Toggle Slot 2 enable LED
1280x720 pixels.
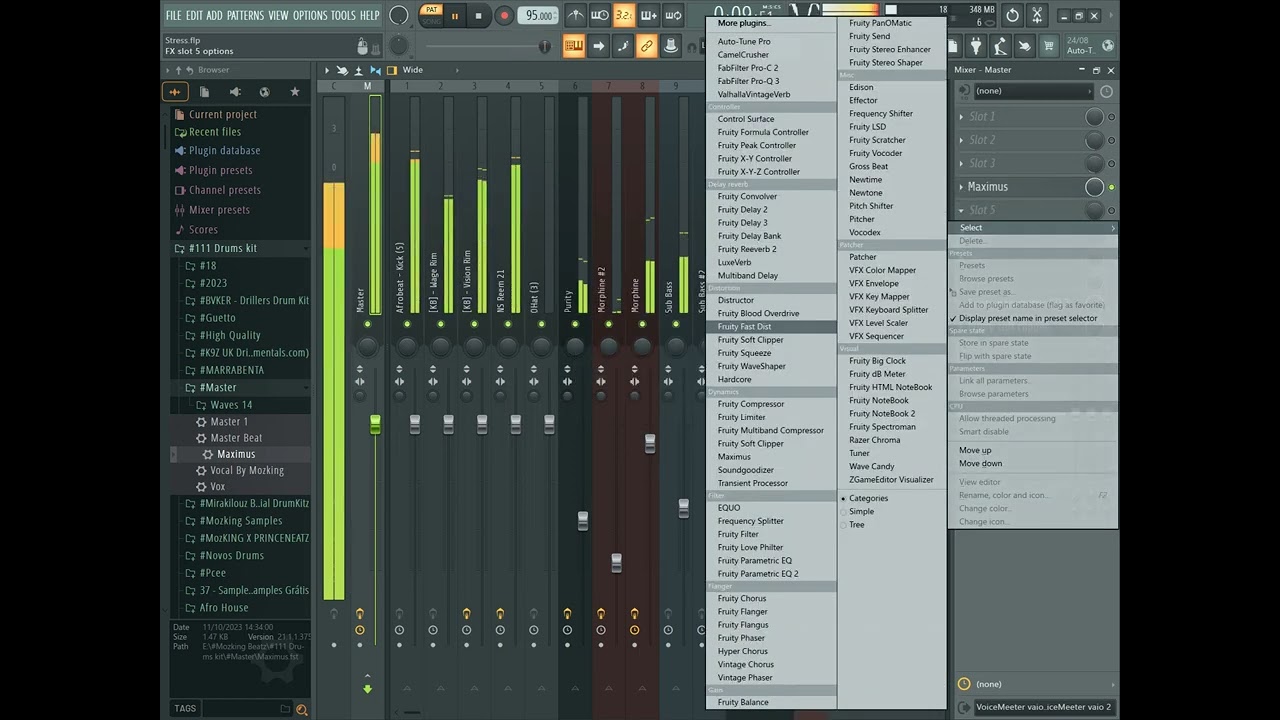(1111, 140)
